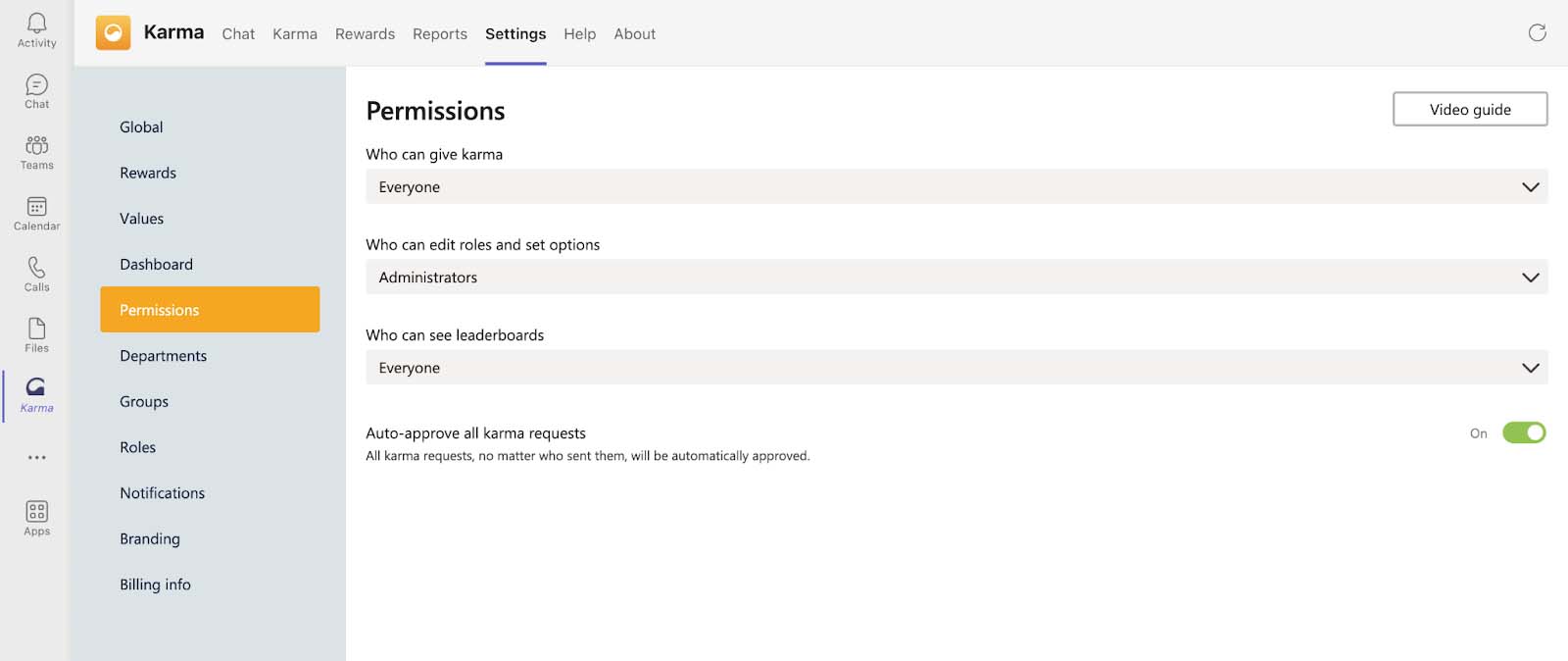Click the Video guide button

[x=1470, y=109]
